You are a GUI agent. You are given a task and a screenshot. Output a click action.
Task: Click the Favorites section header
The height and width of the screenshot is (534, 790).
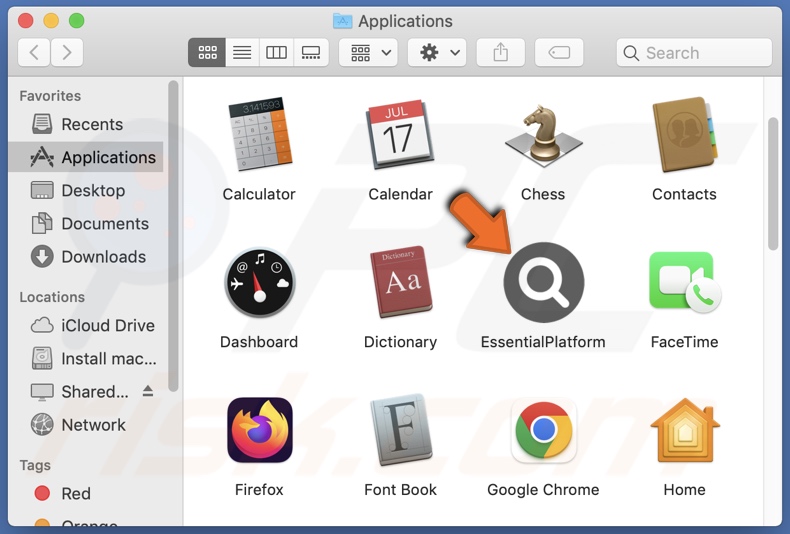(50, 96)
